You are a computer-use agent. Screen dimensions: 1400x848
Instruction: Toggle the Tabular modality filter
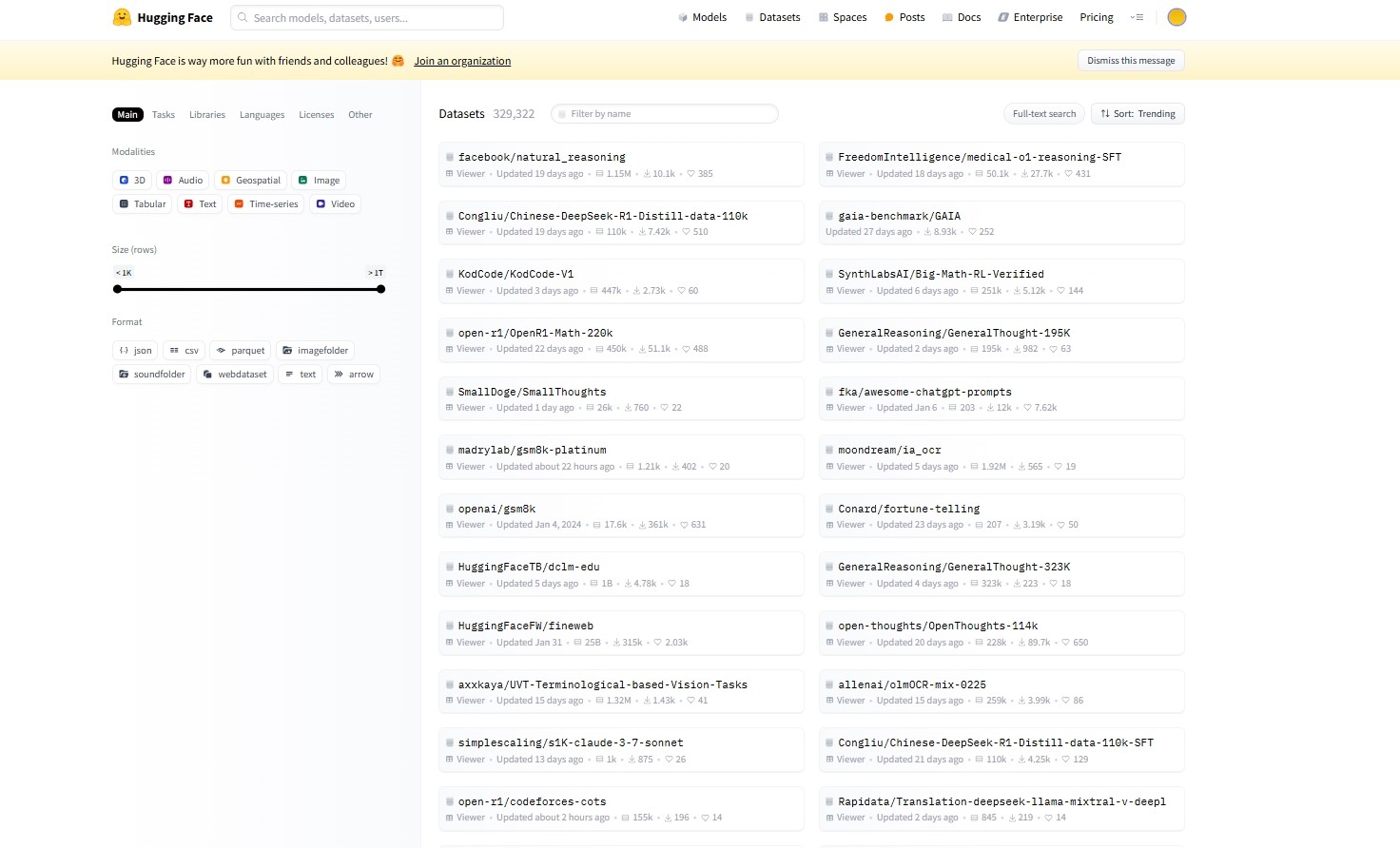tap(143, 203)
